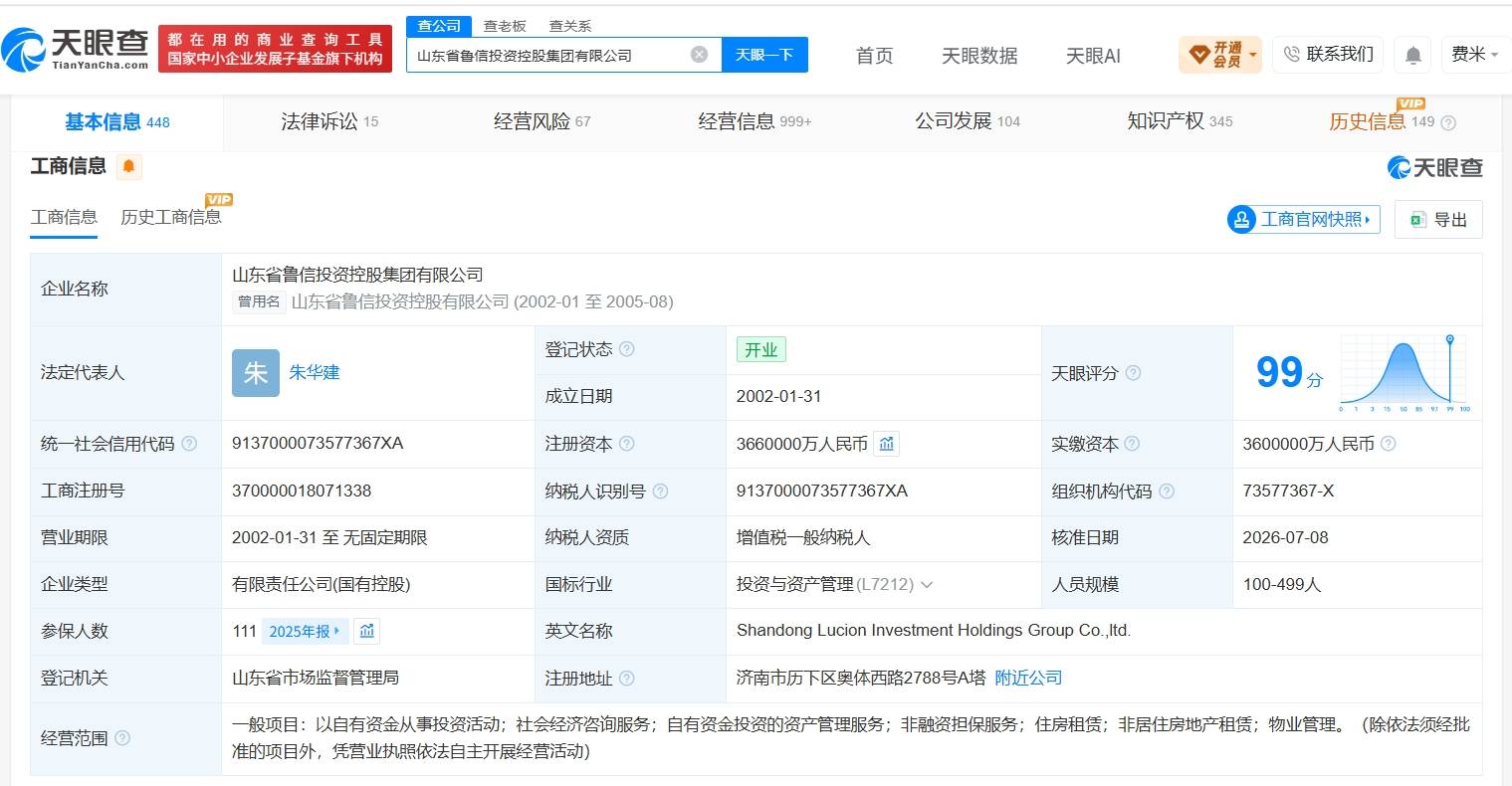Select the 工商信息 sub-tab
Viewport: 1512px width, 786px height.
coord(64,217)
